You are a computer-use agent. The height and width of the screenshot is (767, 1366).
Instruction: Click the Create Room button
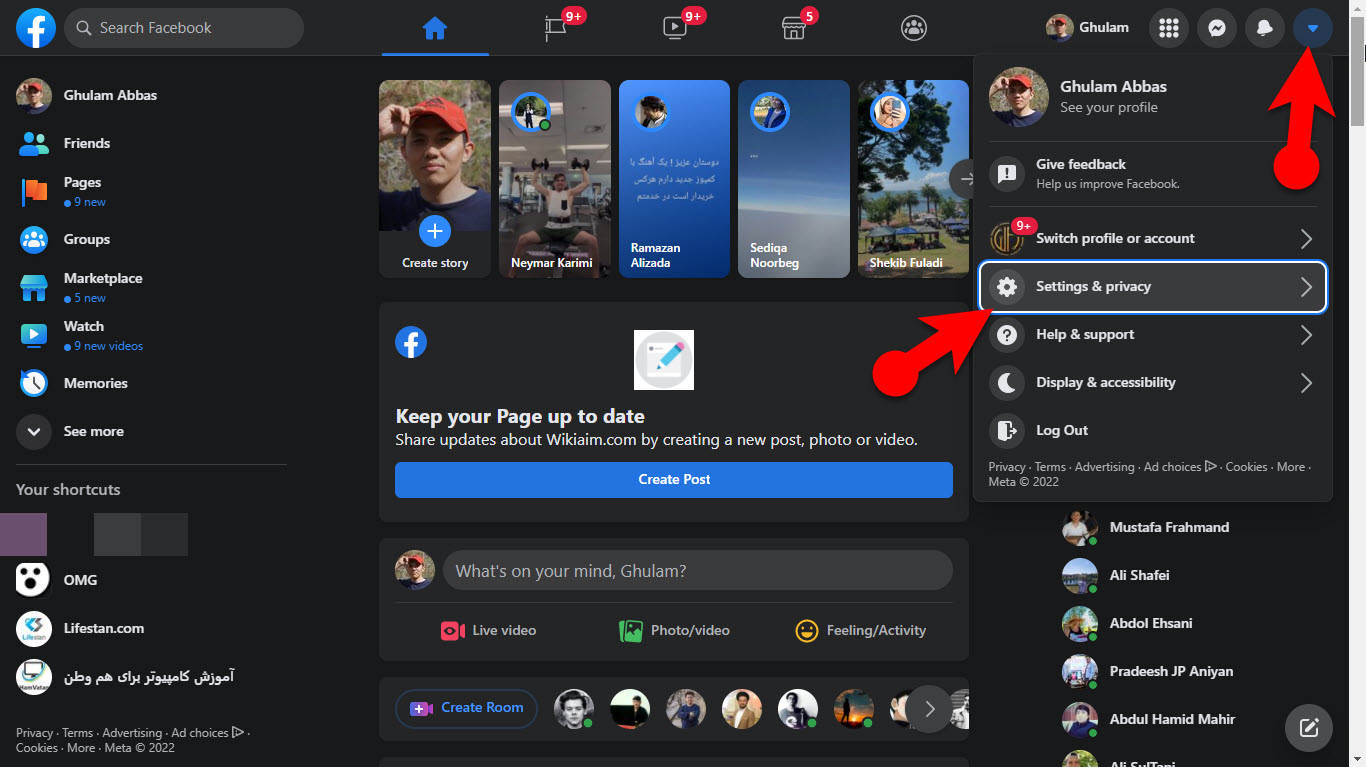(466, 708)
